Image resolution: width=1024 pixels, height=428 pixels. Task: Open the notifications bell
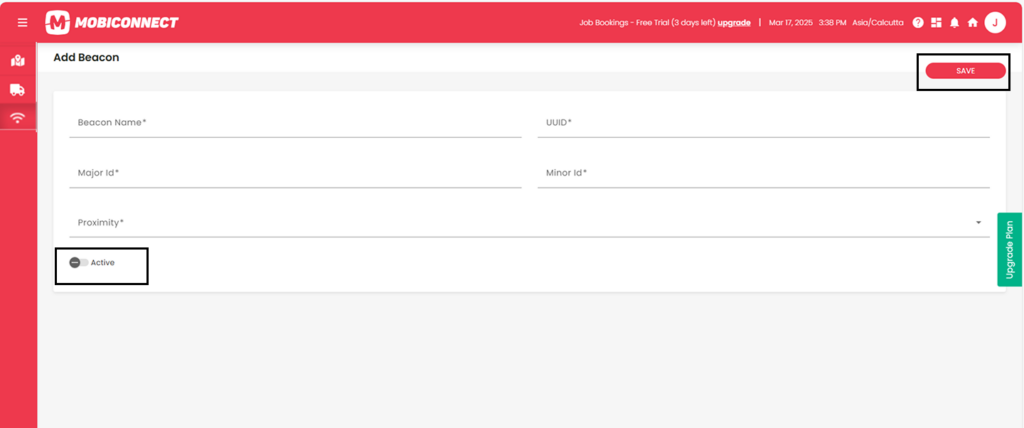(x=954, y=22)
